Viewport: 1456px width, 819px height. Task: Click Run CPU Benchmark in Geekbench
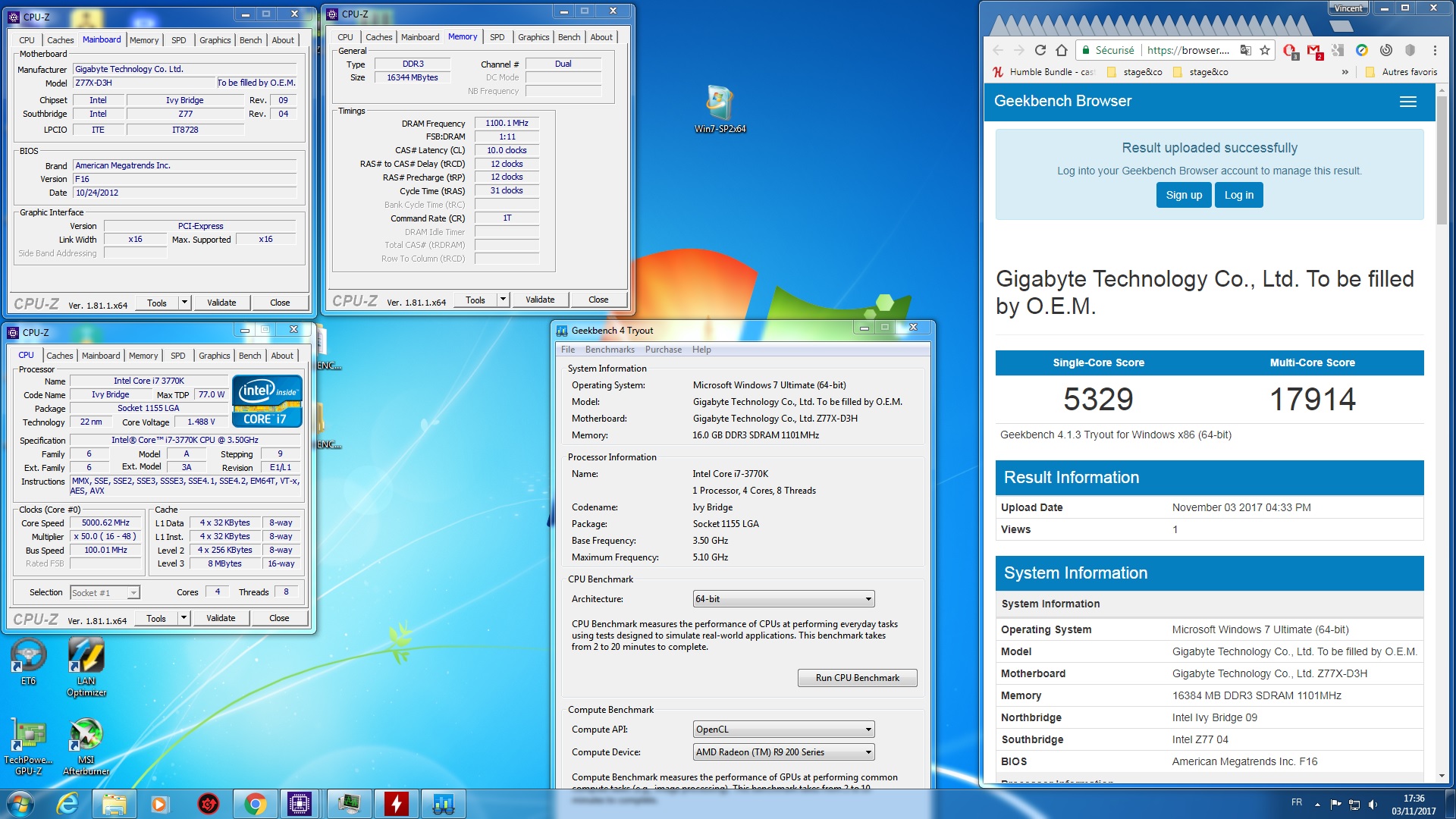857,678
